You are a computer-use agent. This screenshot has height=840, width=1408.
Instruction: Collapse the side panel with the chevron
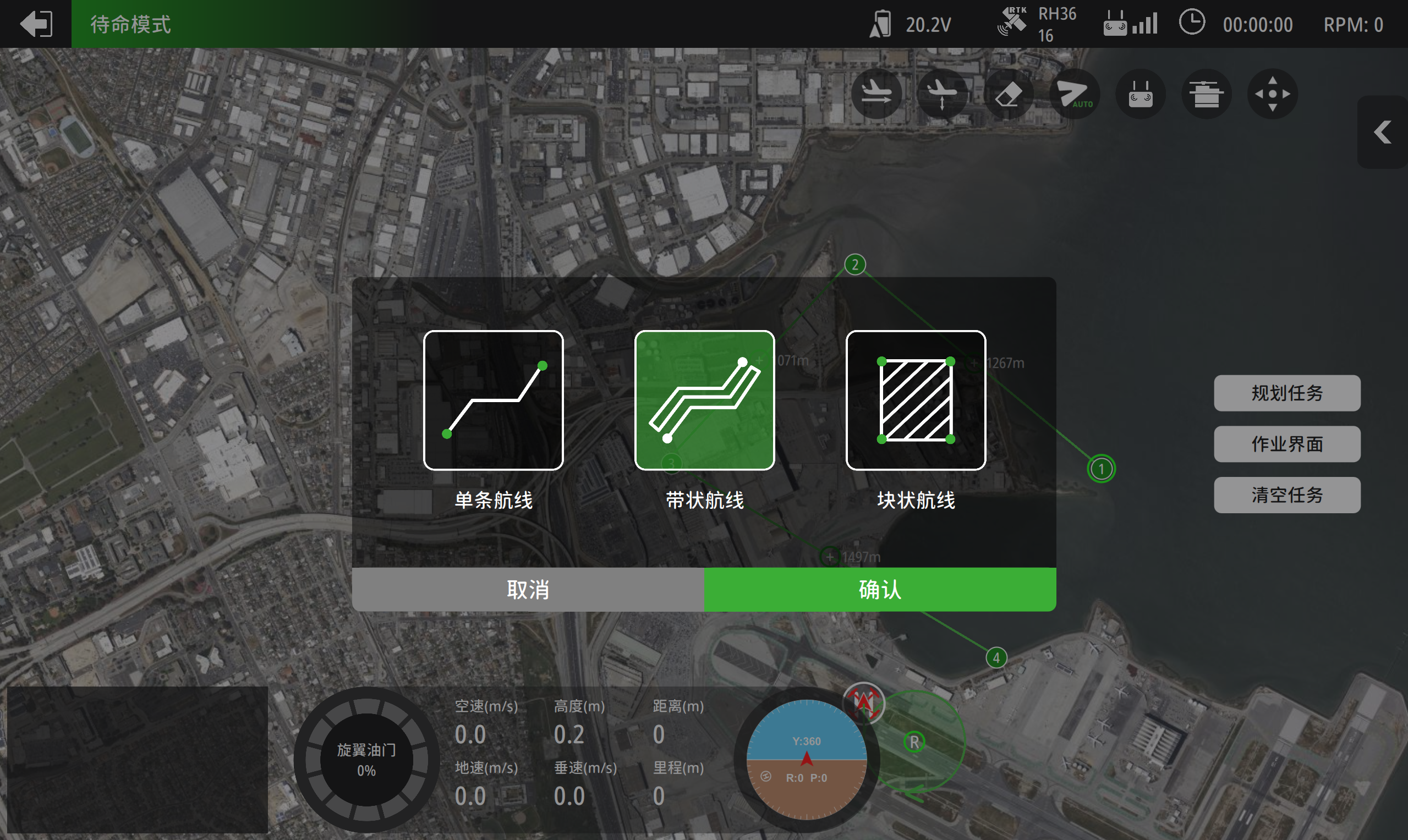tap(1382, 131)
